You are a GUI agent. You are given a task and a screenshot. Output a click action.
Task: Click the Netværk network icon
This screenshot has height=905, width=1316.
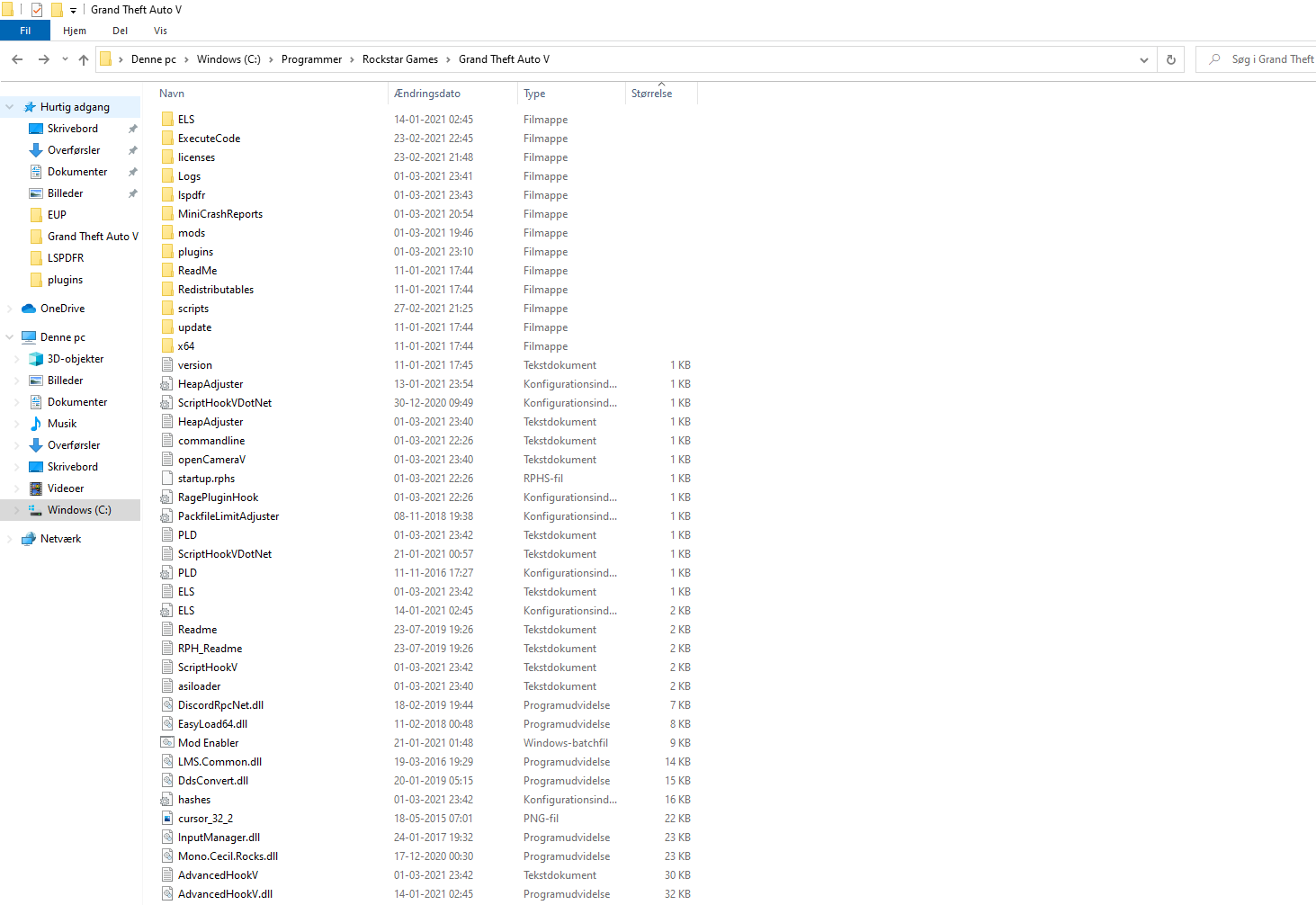click(29, 539)
